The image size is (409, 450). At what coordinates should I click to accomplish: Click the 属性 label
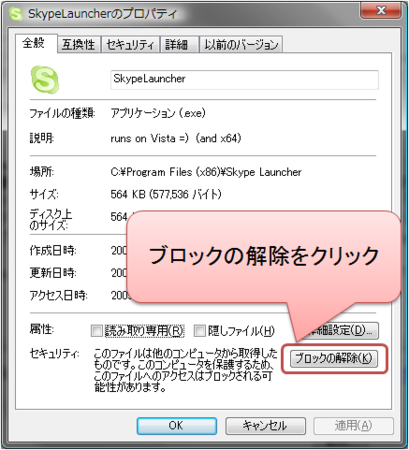[42, 329]
